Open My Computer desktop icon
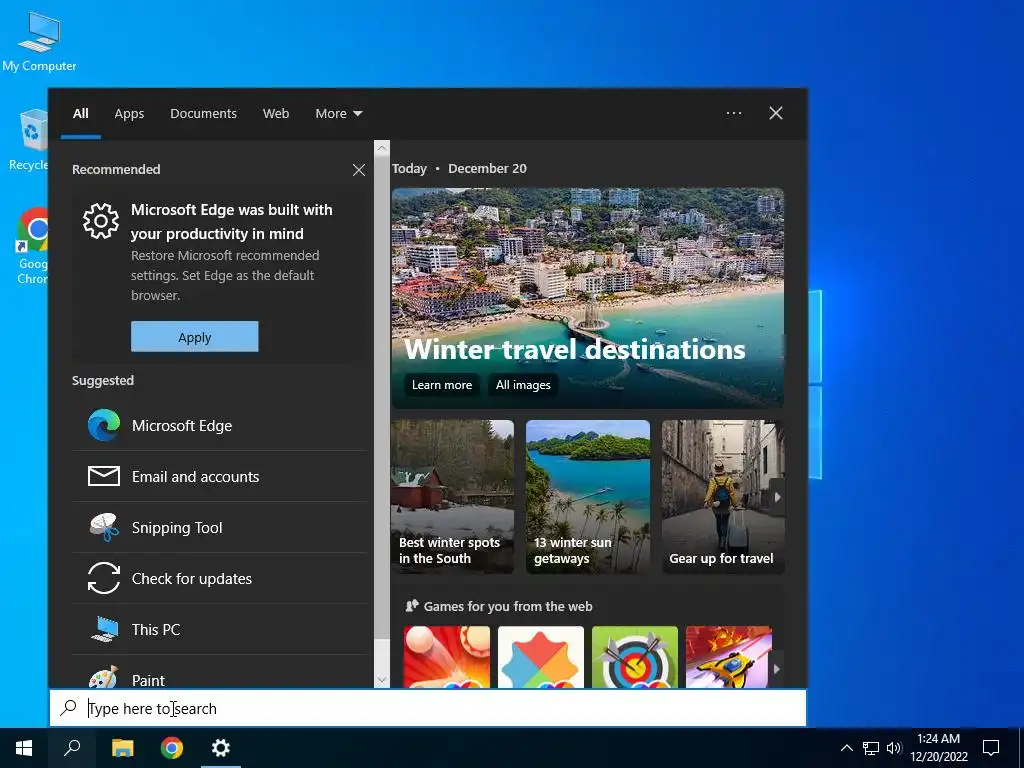 click(39, 41)
